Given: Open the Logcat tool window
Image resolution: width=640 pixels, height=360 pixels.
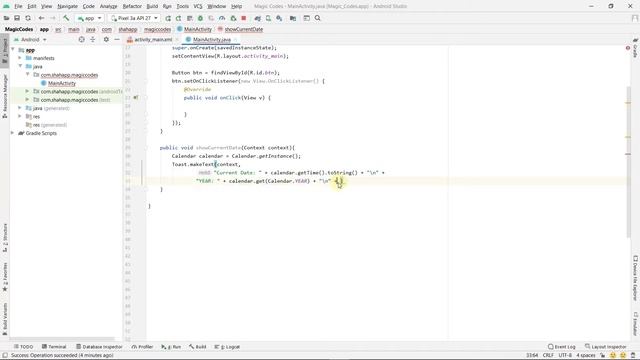Looking at the screenshot, I should (x=227, y=347).
